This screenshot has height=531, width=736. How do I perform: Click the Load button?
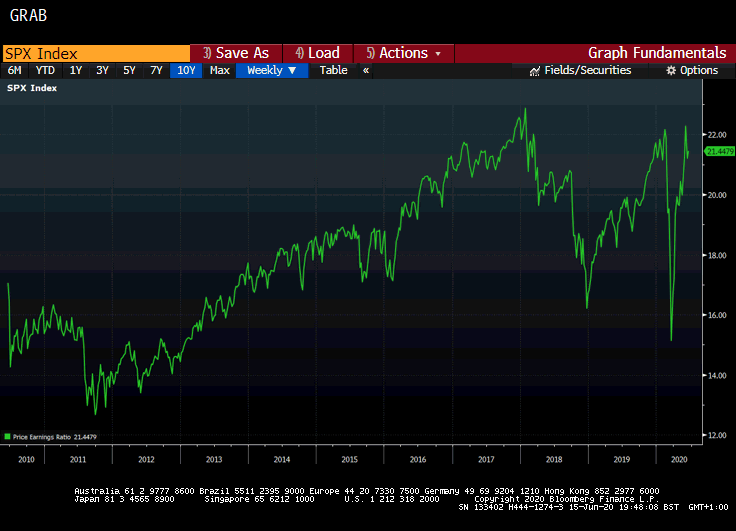pyautogui.click(x=317, y=53)
